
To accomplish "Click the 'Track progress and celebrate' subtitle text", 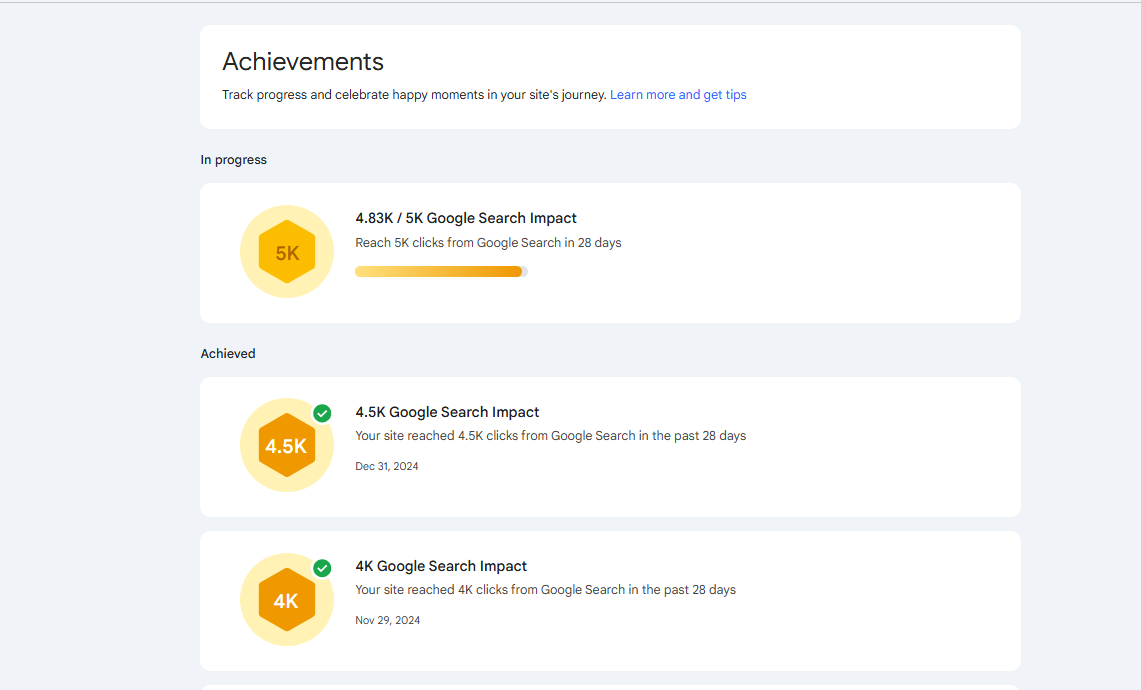I will coord(414,95).
